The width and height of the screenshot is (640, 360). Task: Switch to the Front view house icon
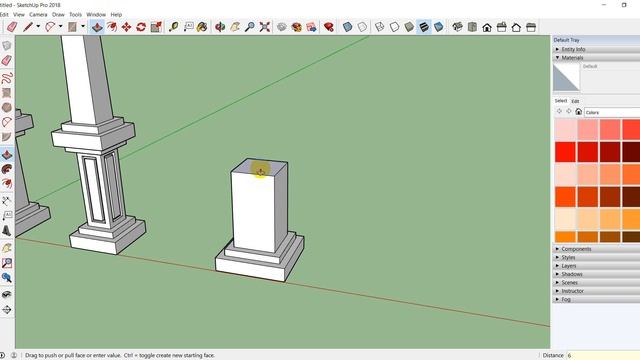click(x=487, y=27)
